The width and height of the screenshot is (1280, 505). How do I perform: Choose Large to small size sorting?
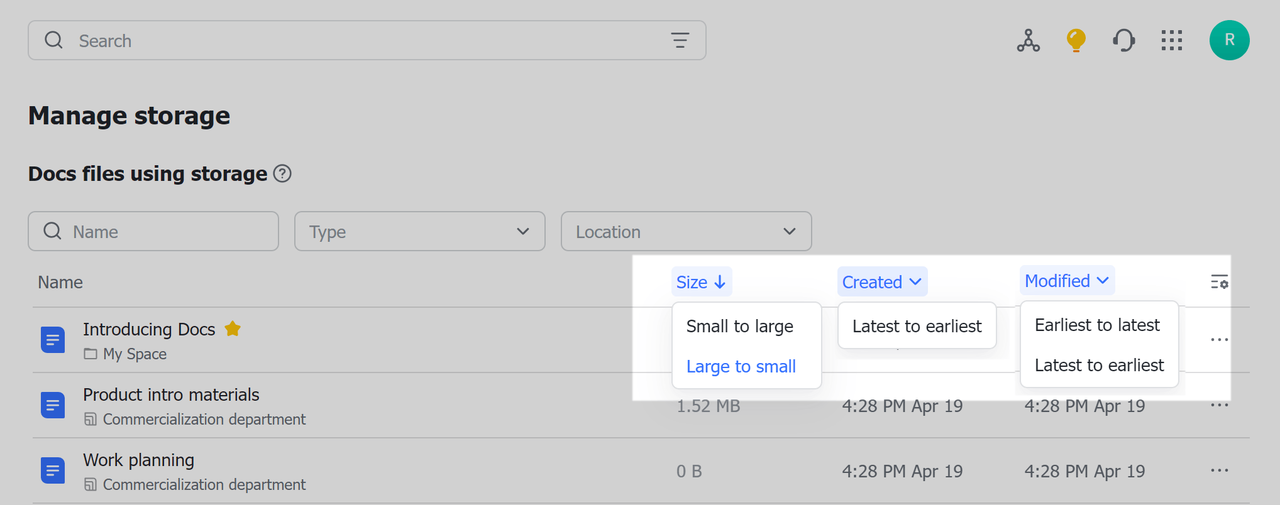coord(741,366)
